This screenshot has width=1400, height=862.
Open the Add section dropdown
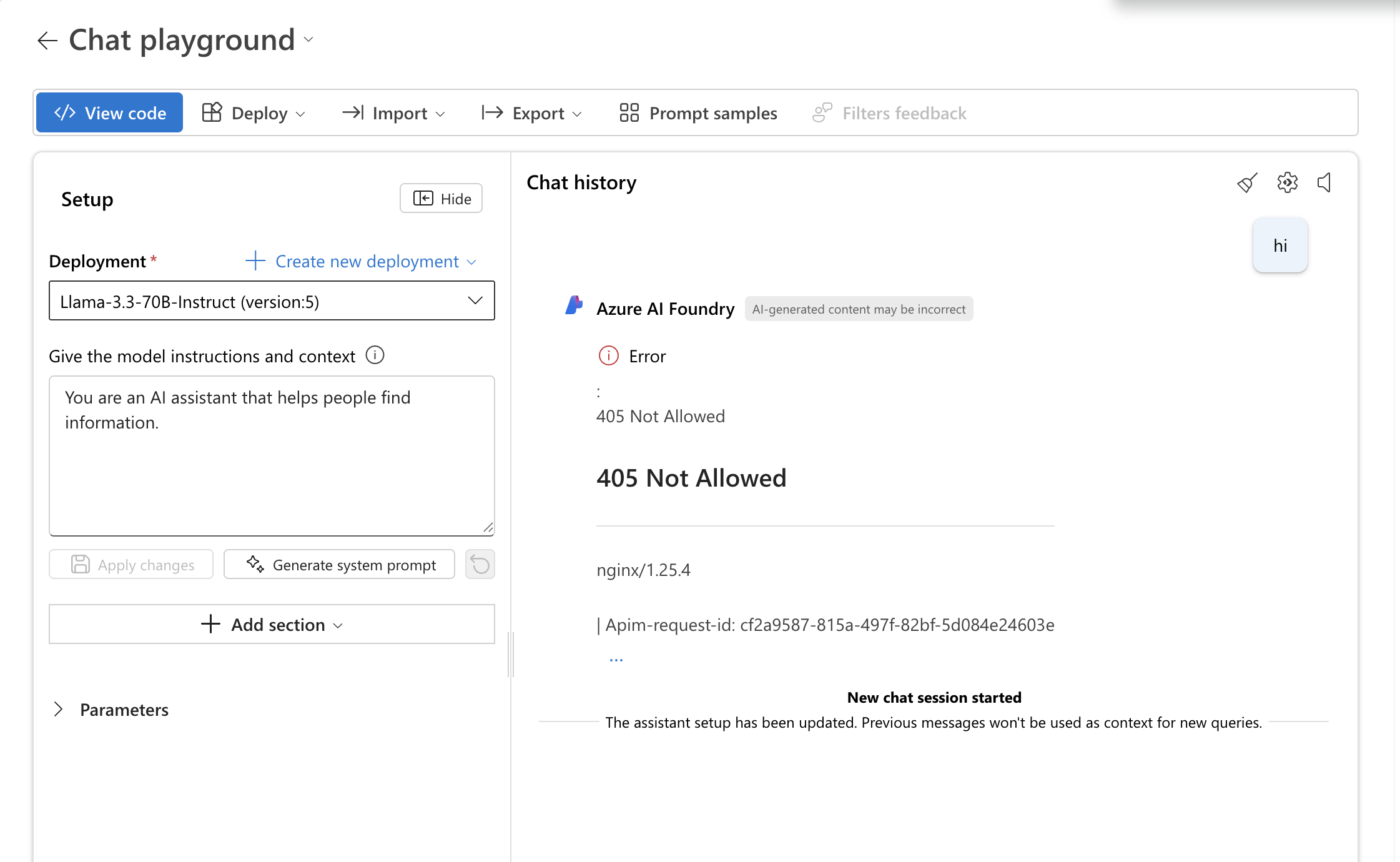272,624
